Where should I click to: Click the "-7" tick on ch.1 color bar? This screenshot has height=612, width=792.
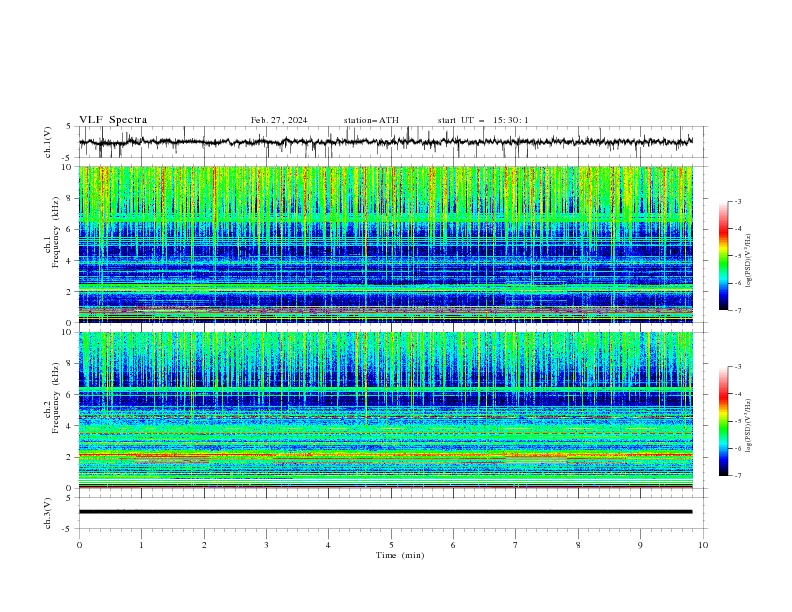pos(738,311)
